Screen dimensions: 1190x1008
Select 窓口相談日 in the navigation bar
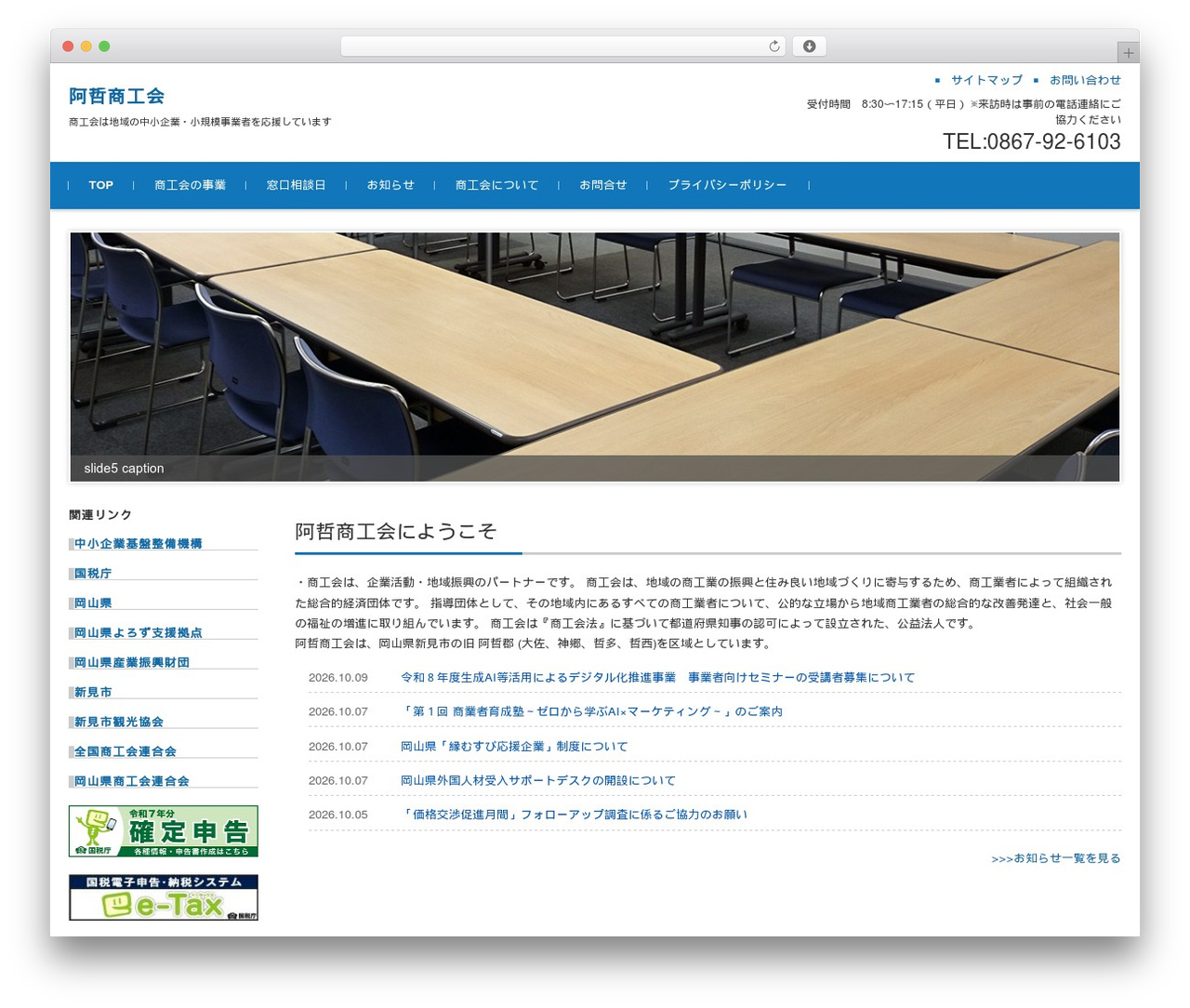pyautogui.click(x=296, y=185)
